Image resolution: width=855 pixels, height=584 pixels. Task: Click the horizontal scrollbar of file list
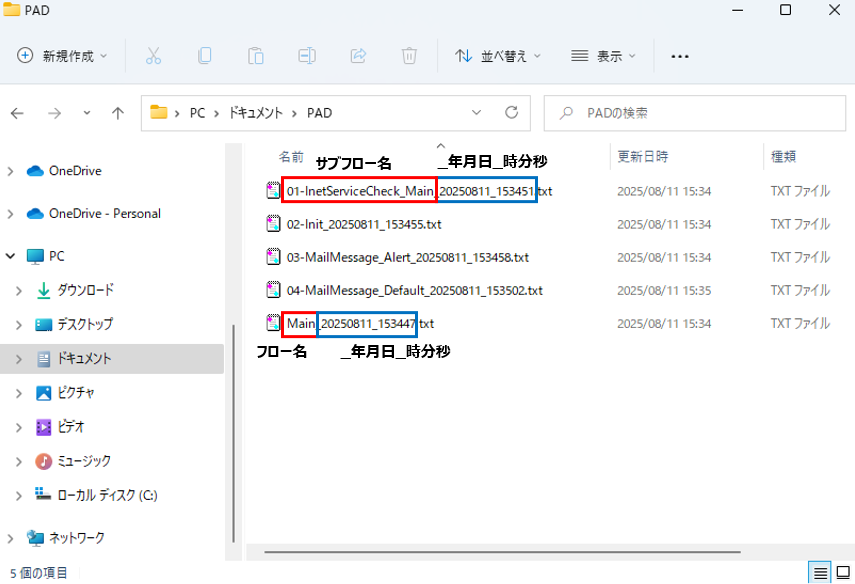click(x=502, y=552)
